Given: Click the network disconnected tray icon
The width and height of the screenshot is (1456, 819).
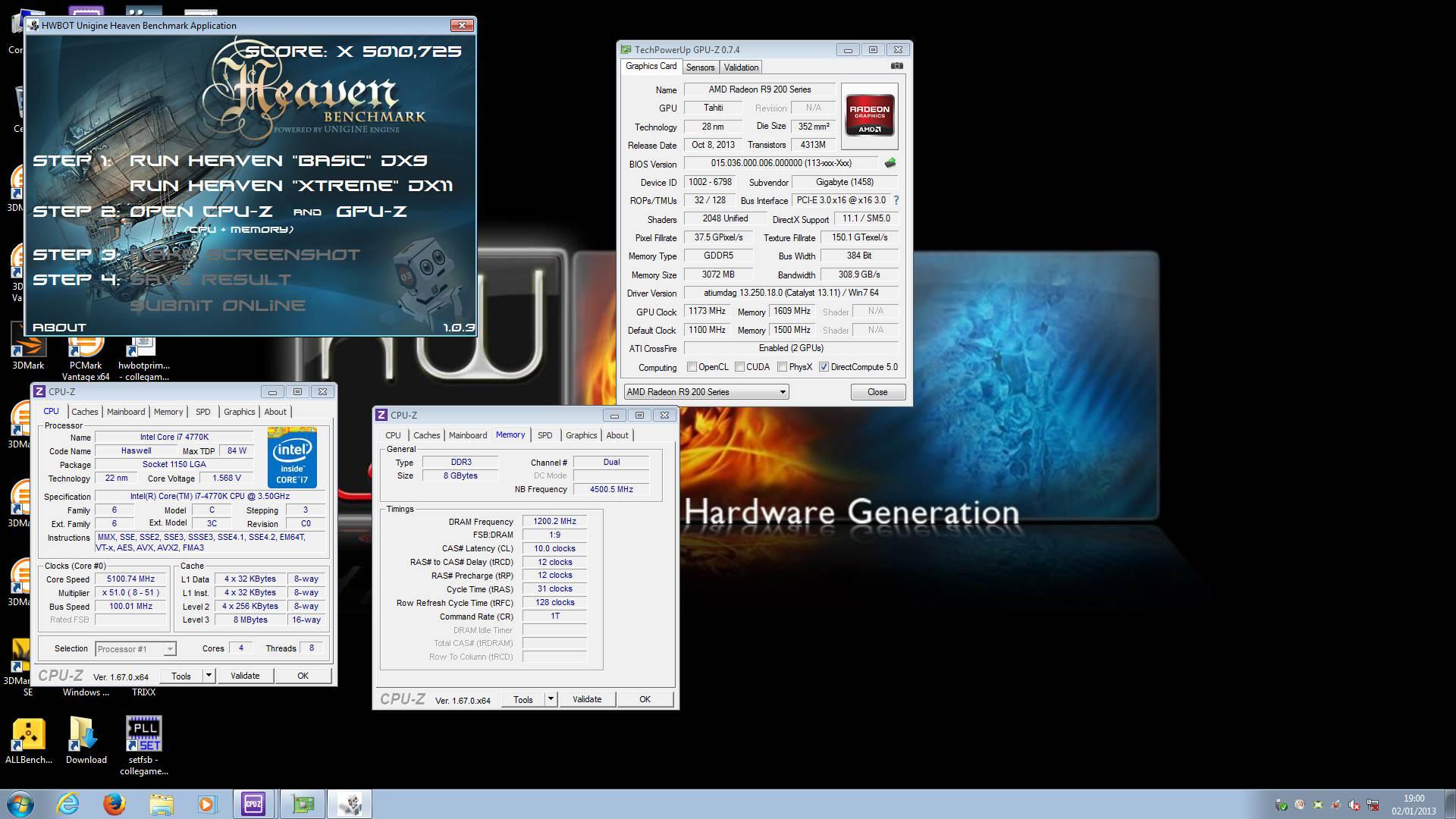Looking at the screenshot, I should pos(1373,805).
